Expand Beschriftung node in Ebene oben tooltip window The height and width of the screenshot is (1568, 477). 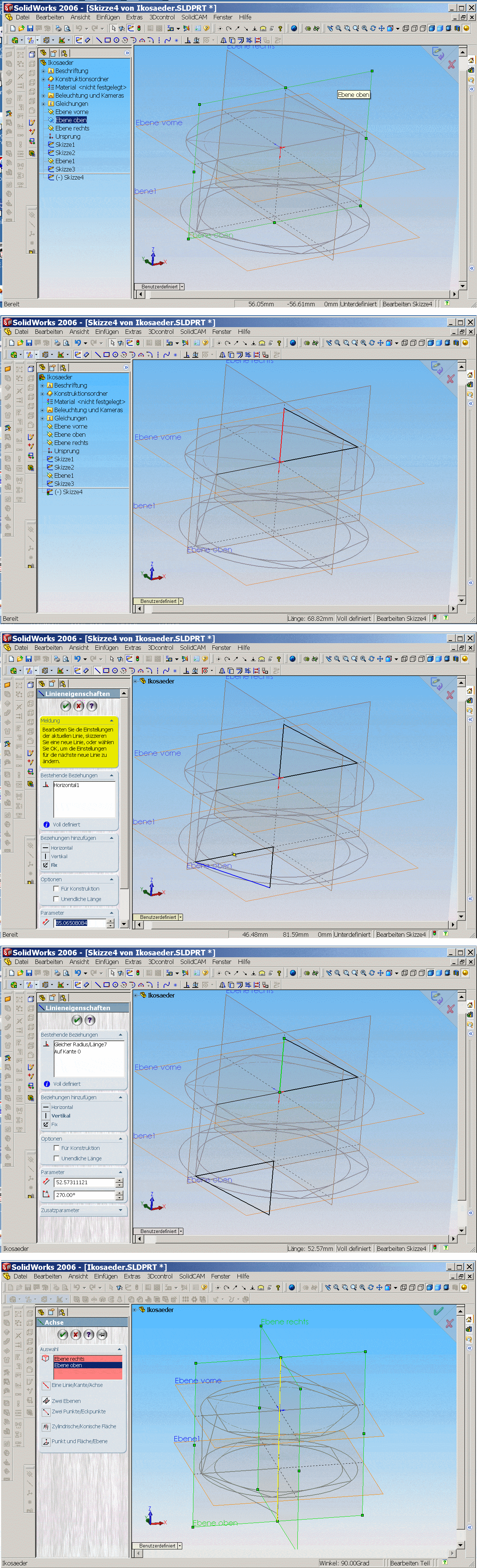(43, 70)
